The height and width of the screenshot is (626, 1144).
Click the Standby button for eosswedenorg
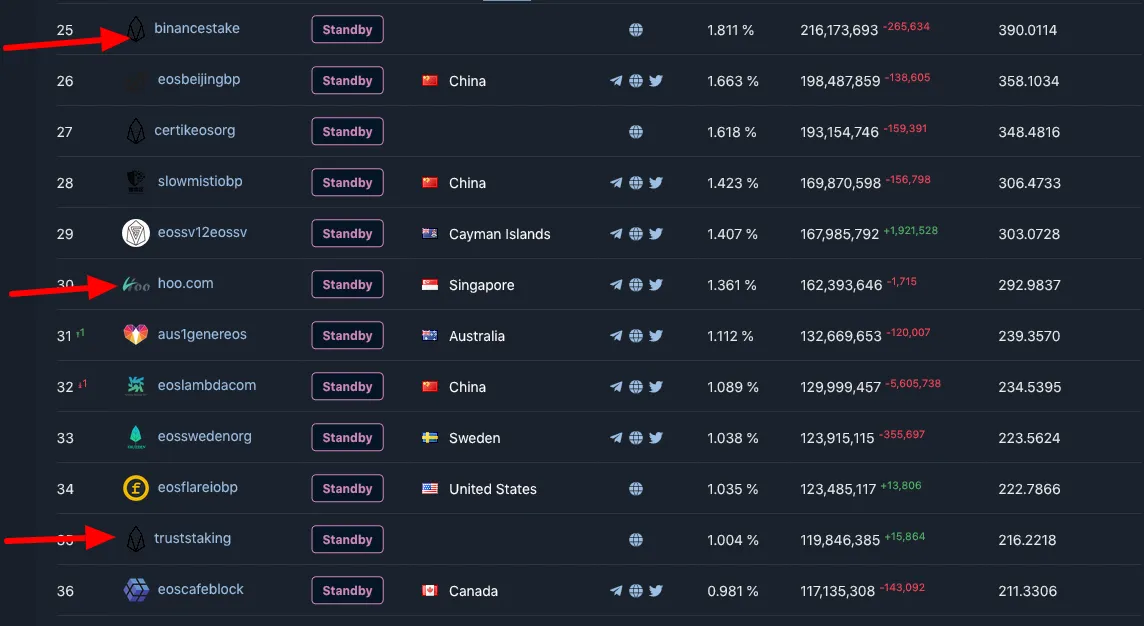pyautogui.click(x=347, y=437)
